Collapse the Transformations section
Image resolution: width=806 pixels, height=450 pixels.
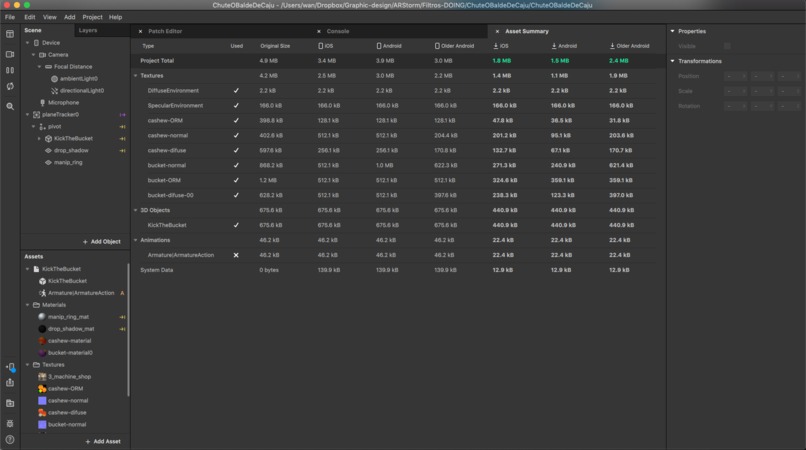(x=672, y=61)
